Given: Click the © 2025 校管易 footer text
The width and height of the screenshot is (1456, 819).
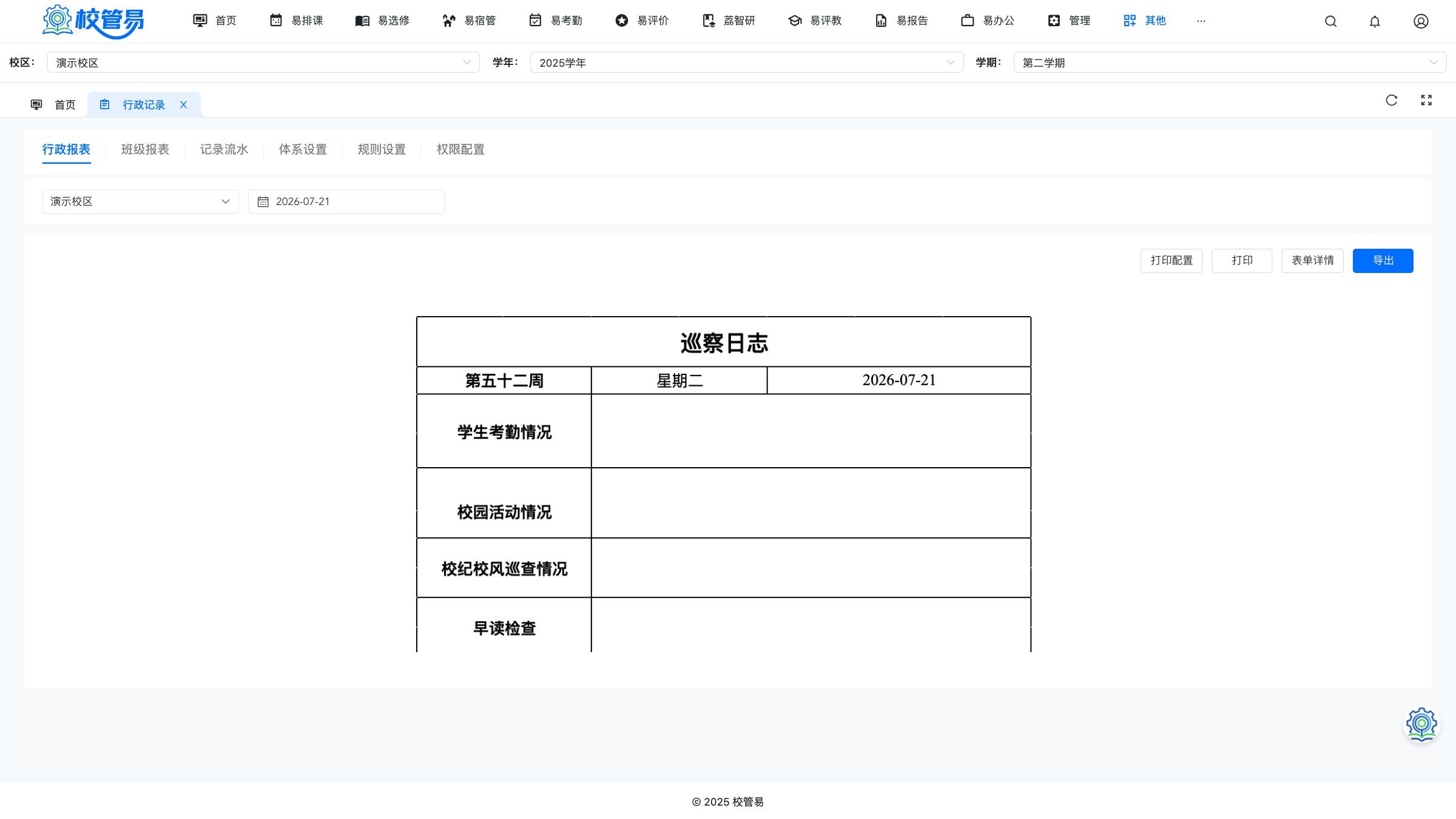Looking at the screenshot, I should click(728, 802).
